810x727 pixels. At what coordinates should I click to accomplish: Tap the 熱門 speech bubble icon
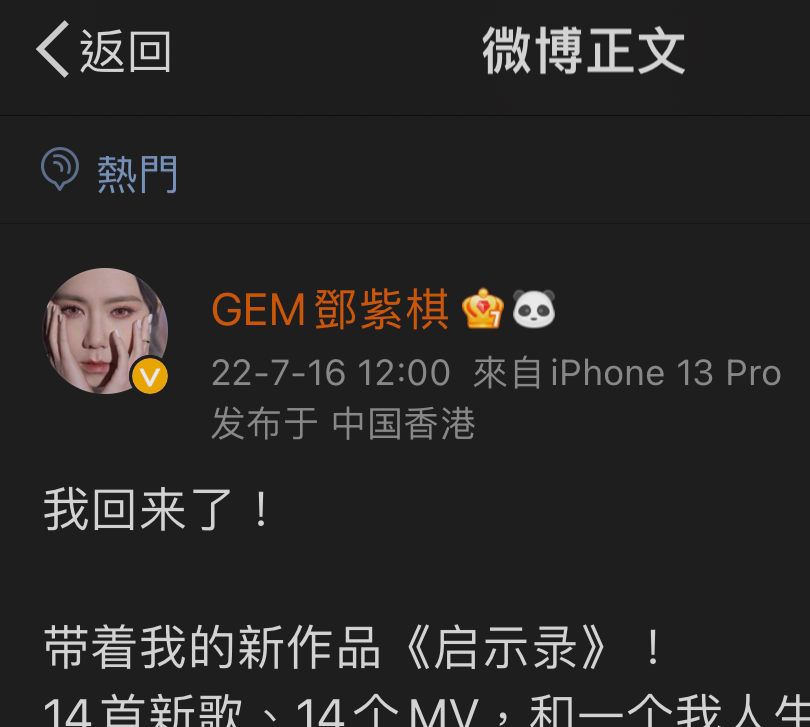pyautogui.click(x=60, y=169)
